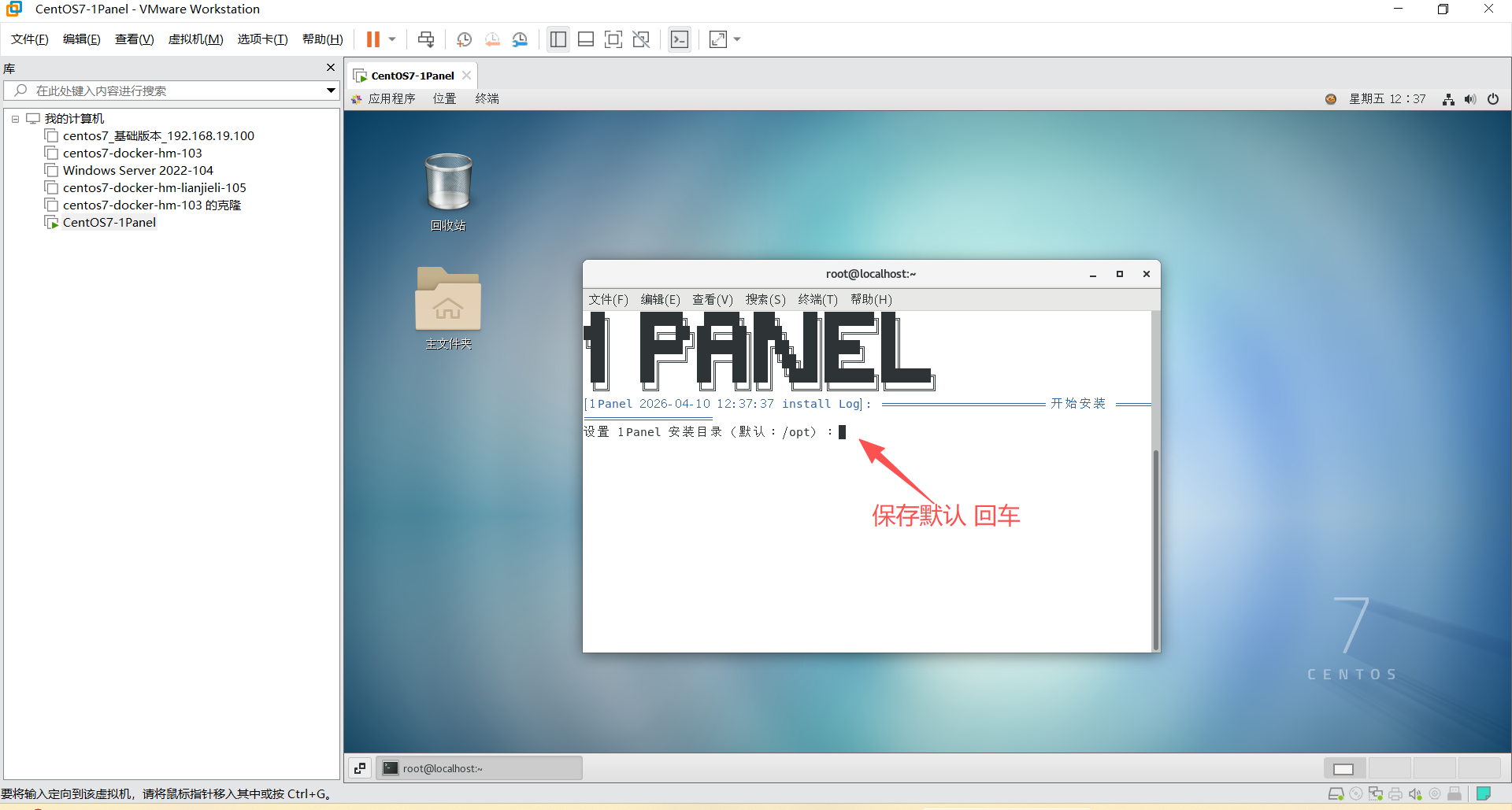
Task: Open the 终端 app menu in top bar
Action: [x=487, y=98]
